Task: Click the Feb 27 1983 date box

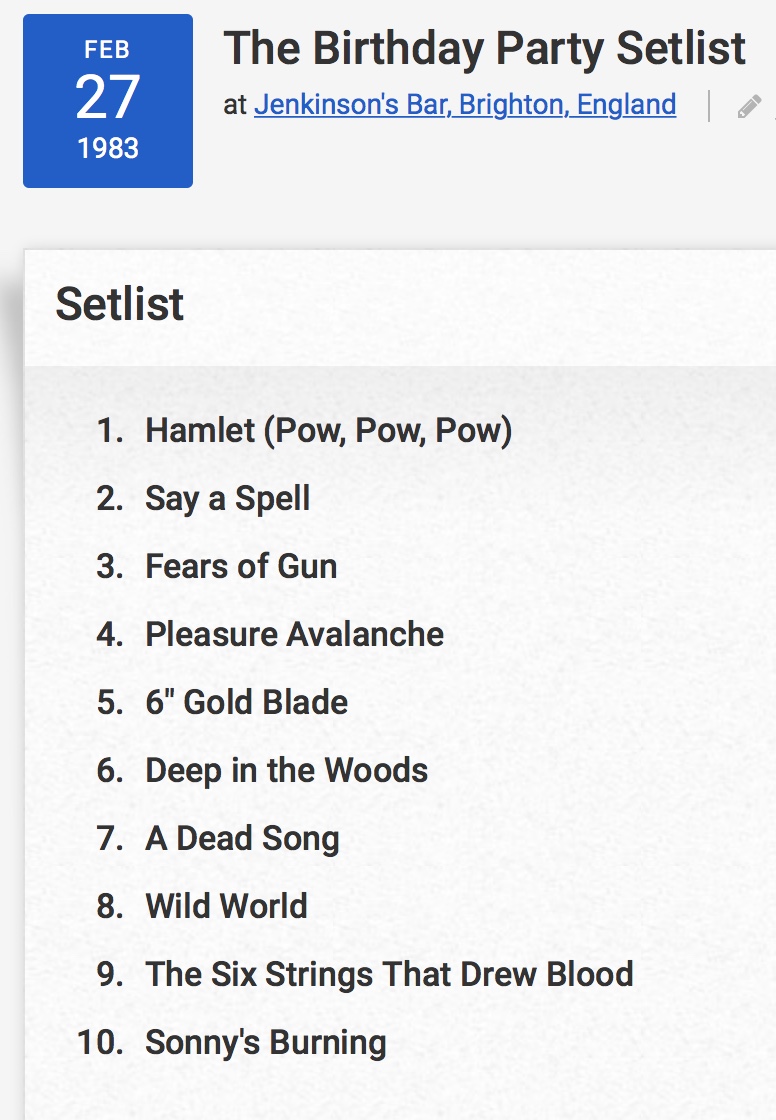Action: (x=108, y=101)
